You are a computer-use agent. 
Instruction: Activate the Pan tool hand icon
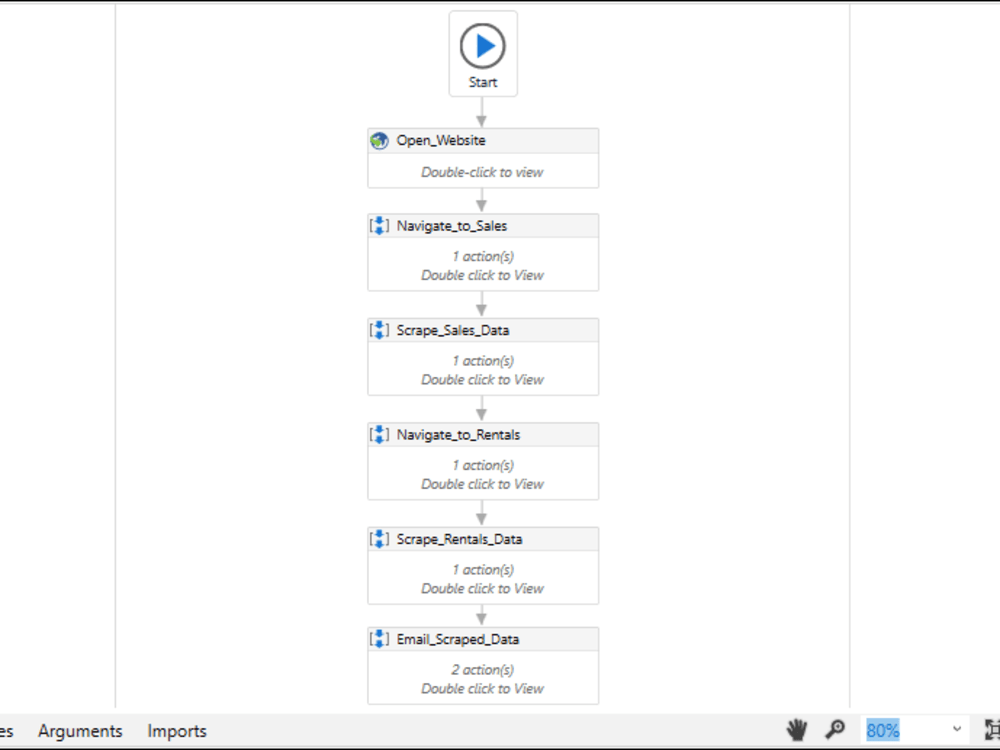(796, 730)
